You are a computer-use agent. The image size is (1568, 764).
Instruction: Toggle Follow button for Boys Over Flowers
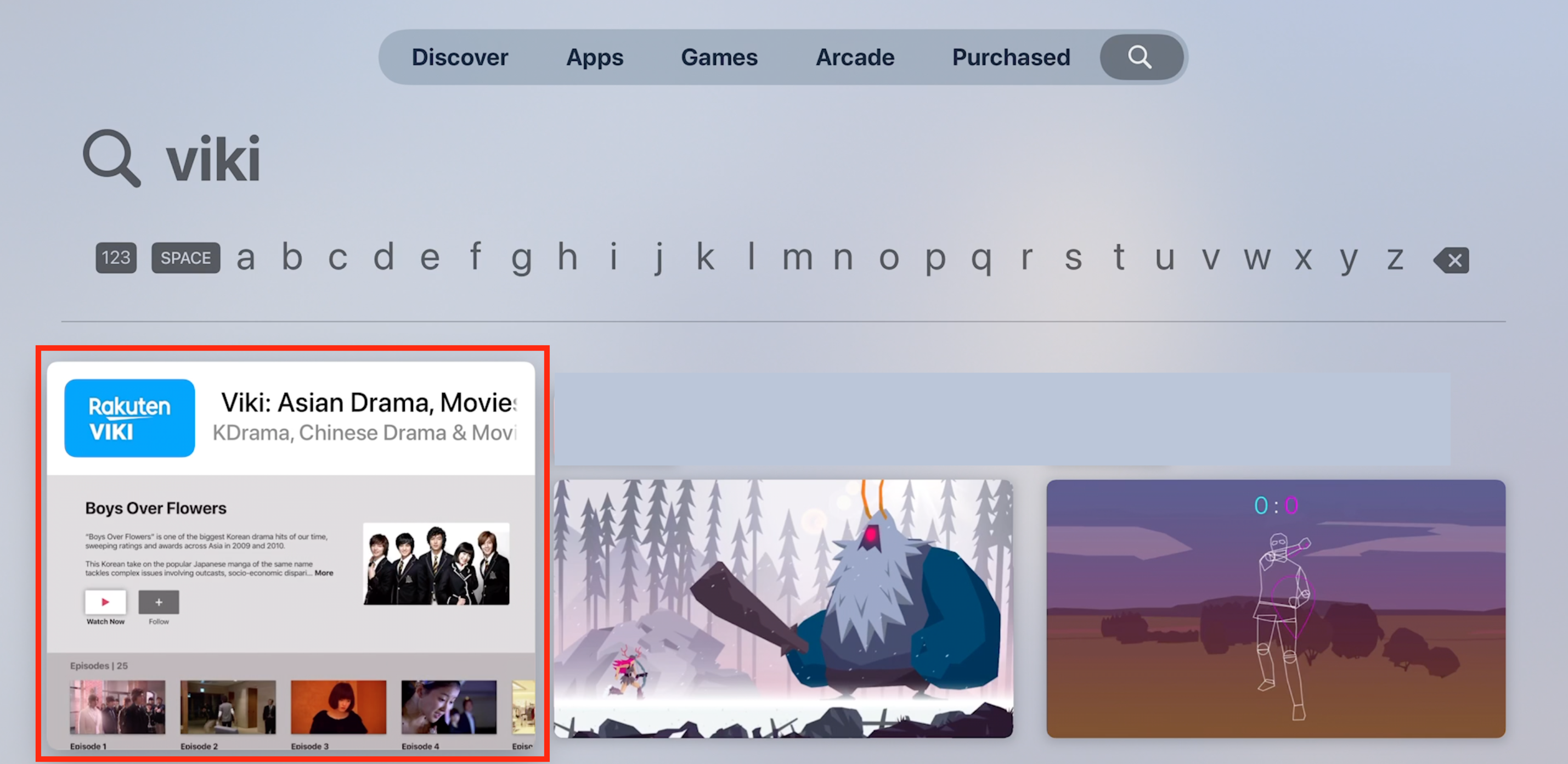[159, 602]
